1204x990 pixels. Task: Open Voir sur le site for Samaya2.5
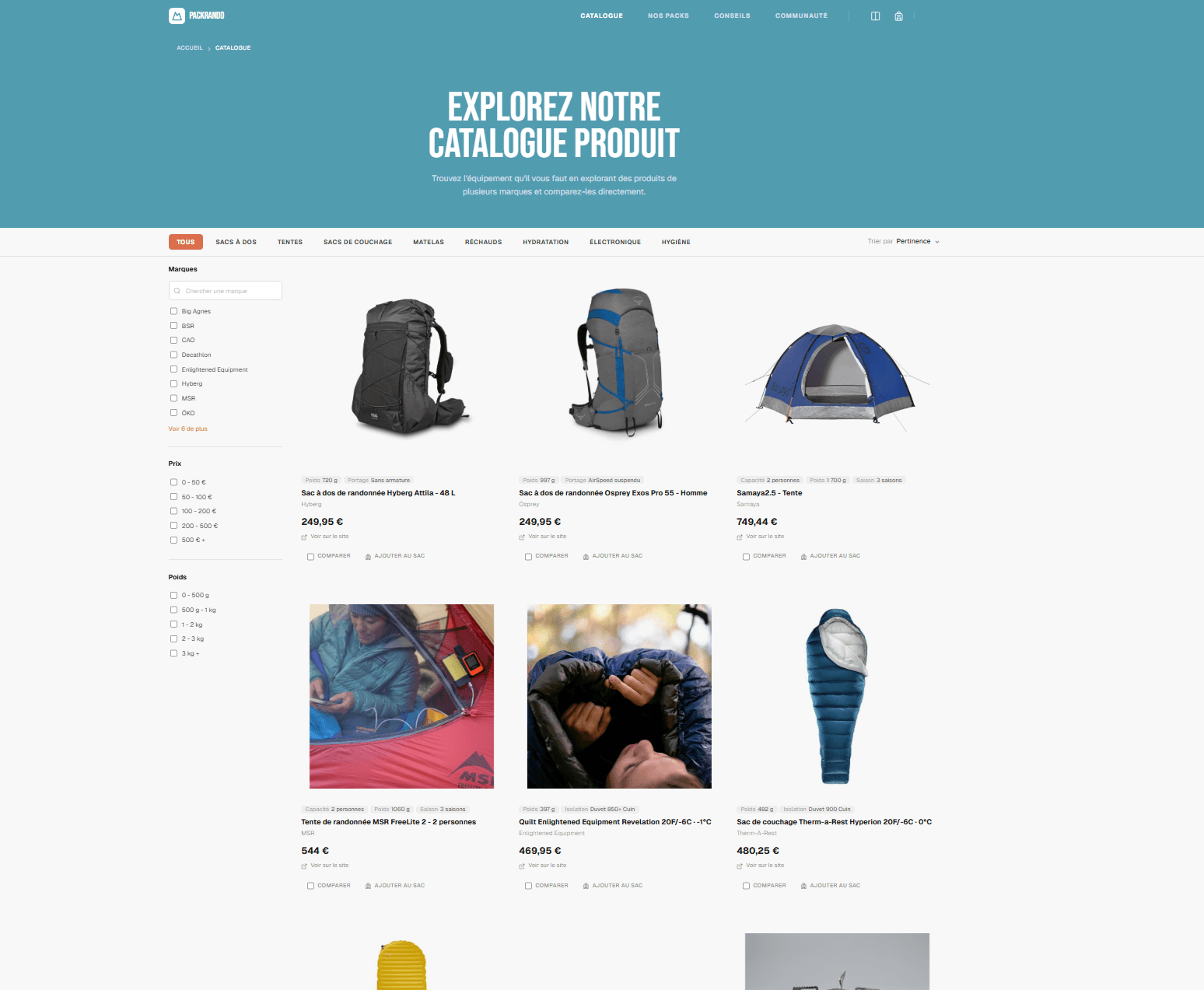(x=765, y=537)
